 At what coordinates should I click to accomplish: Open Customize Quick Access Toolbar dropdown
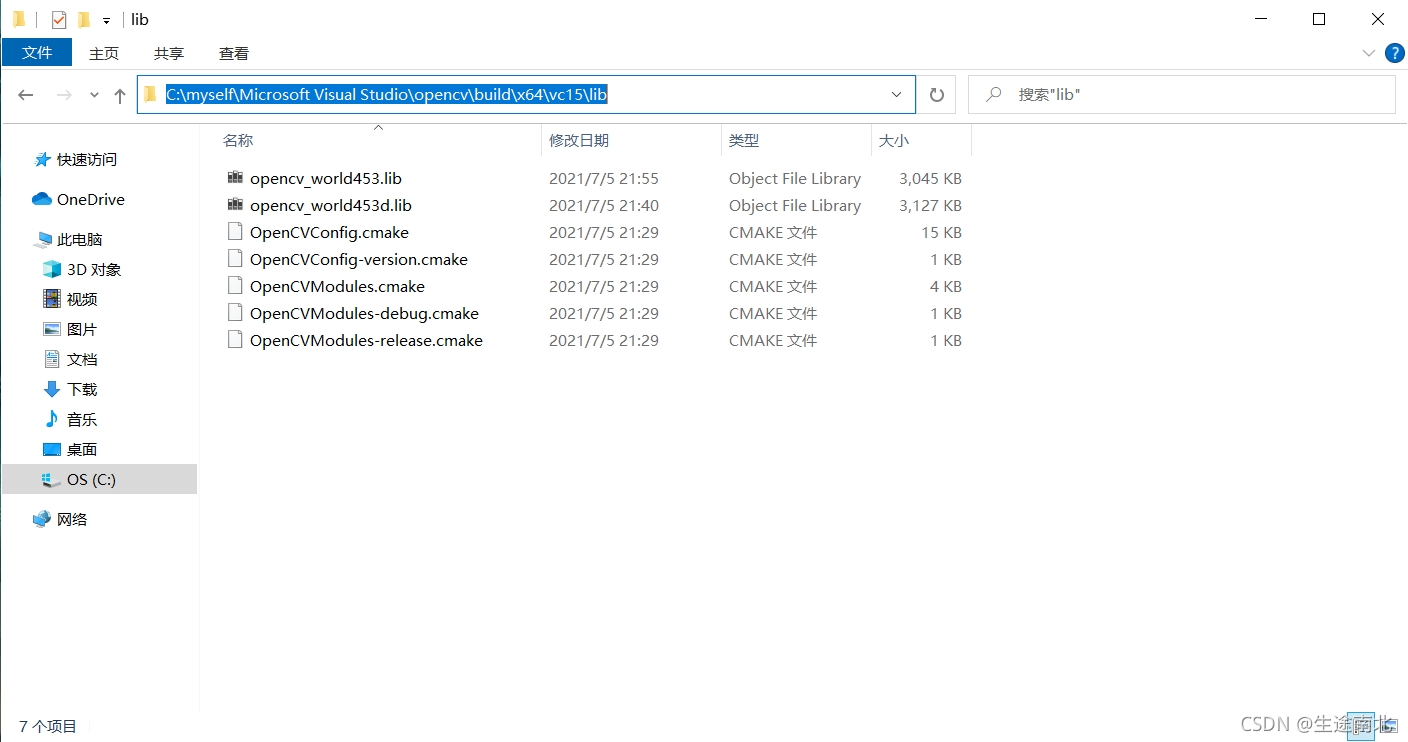[106, 20]
